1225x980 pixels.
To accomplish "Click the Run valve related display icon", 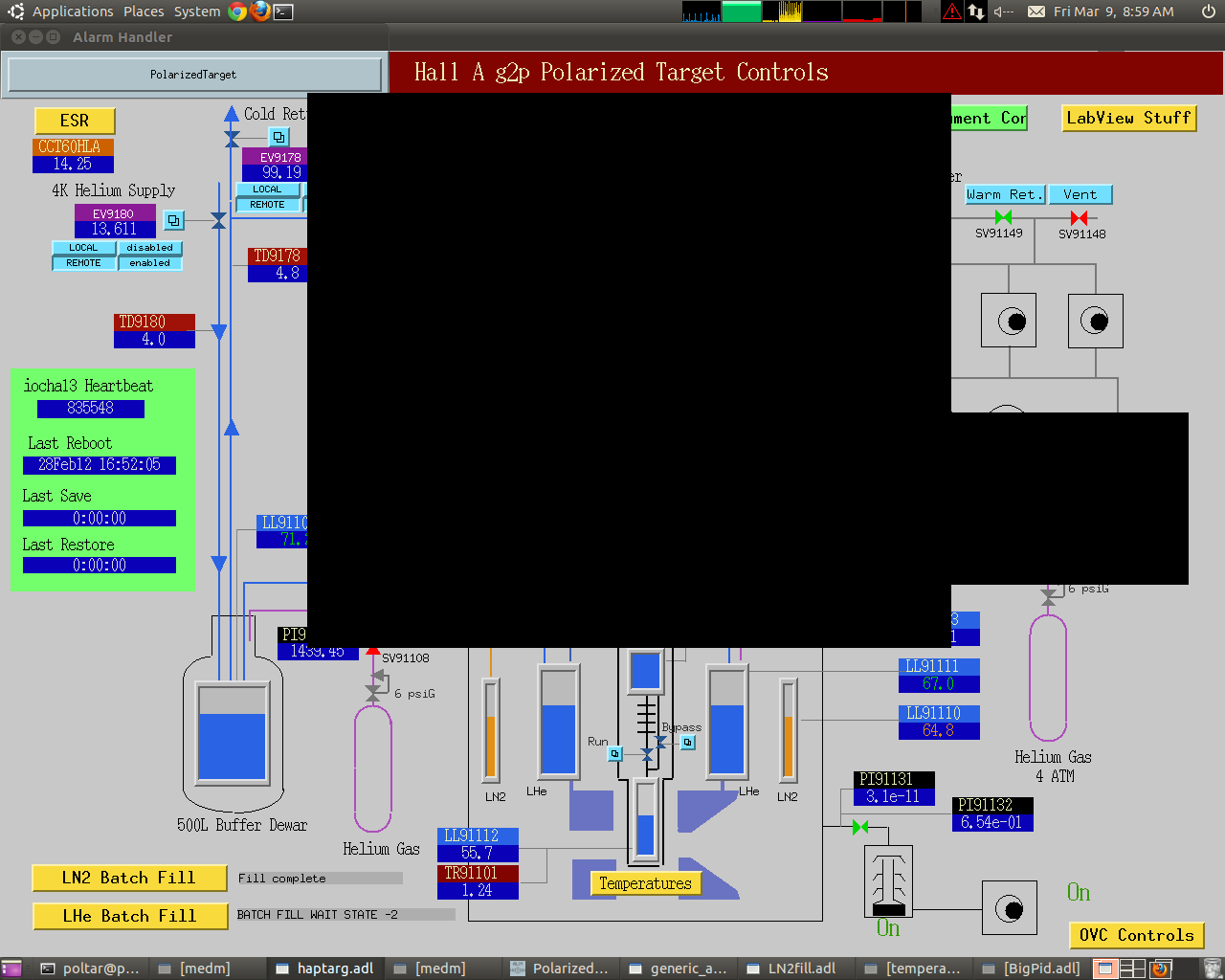I will tap(615, 754).
